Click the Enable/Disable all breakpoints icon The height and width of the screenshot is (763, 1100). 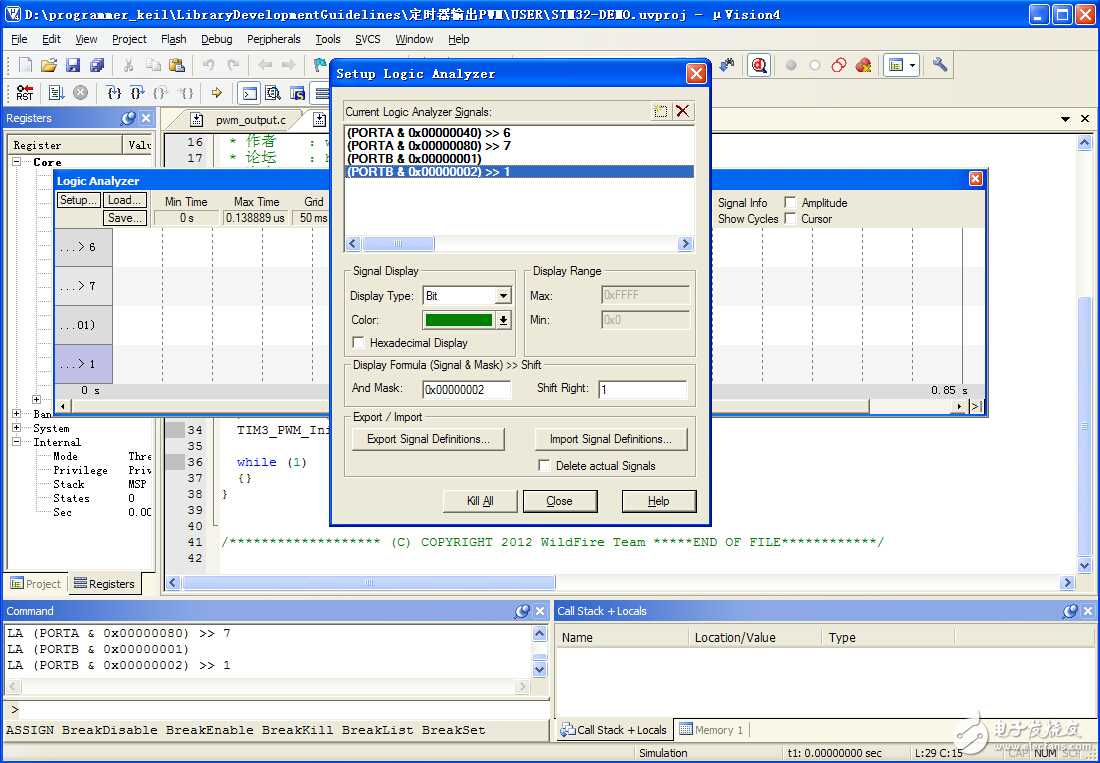tap(838, 65)
